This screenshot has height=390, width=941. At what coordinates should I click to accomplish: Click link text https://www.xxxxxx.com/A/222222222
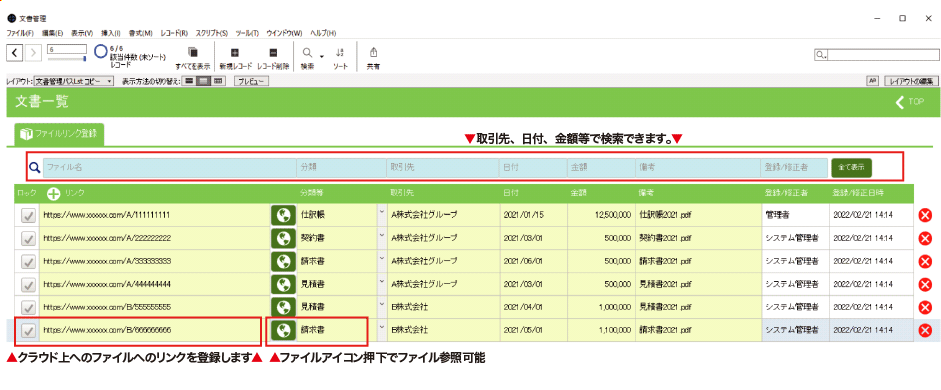107,238
